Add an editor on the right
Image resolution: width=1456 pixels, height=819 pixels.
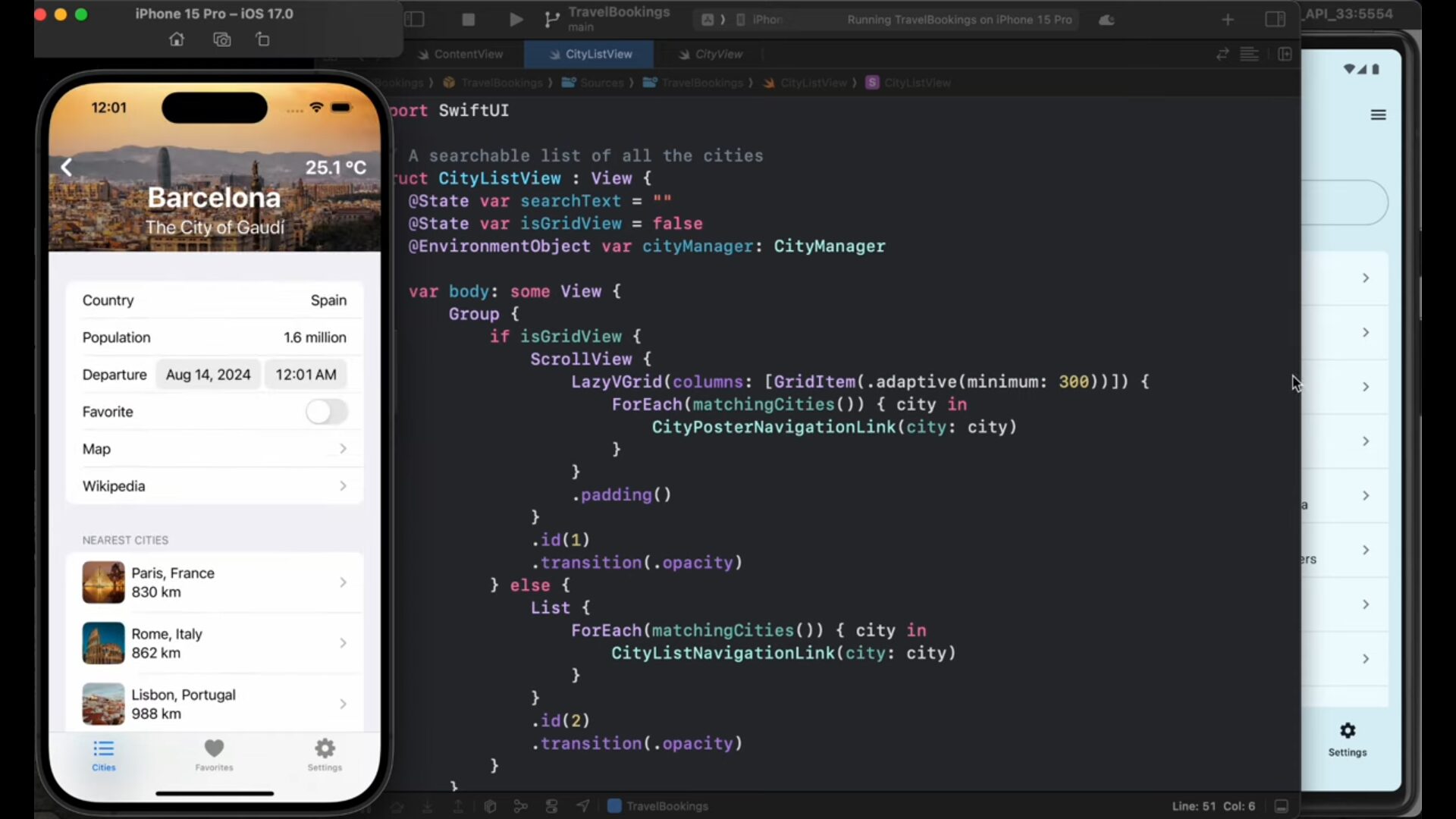tap(1285, 55)
